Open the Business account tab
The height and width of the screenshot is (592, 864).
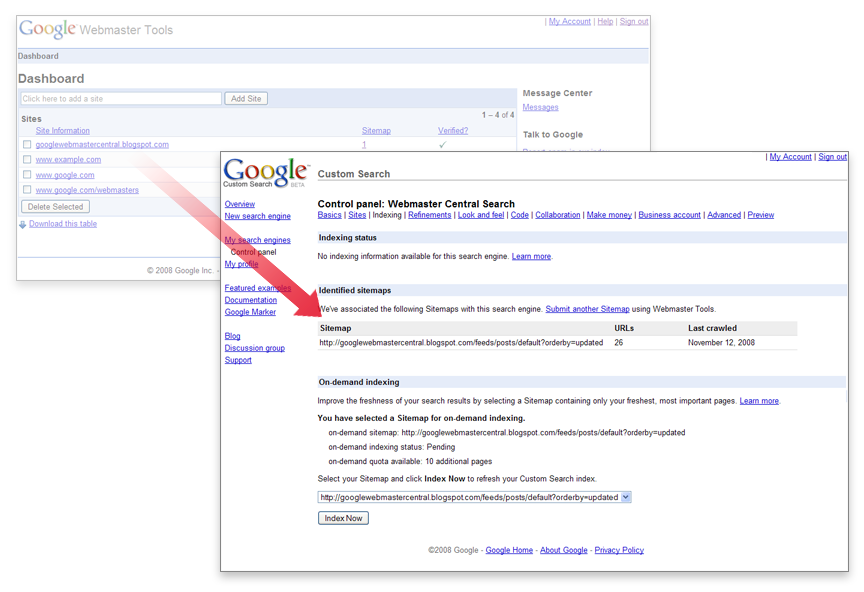coord(669,215)
